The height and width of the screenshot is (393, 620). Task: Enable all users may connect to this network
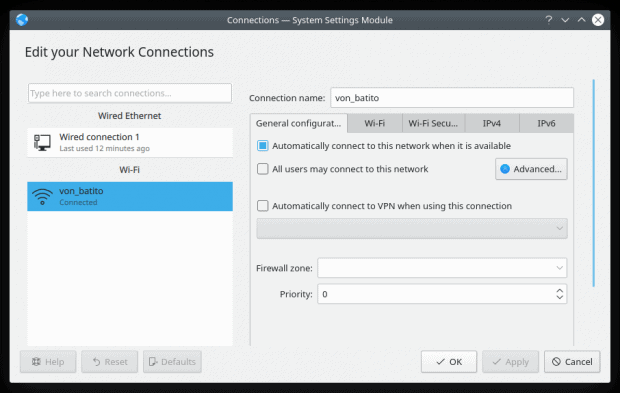point(263,169)
